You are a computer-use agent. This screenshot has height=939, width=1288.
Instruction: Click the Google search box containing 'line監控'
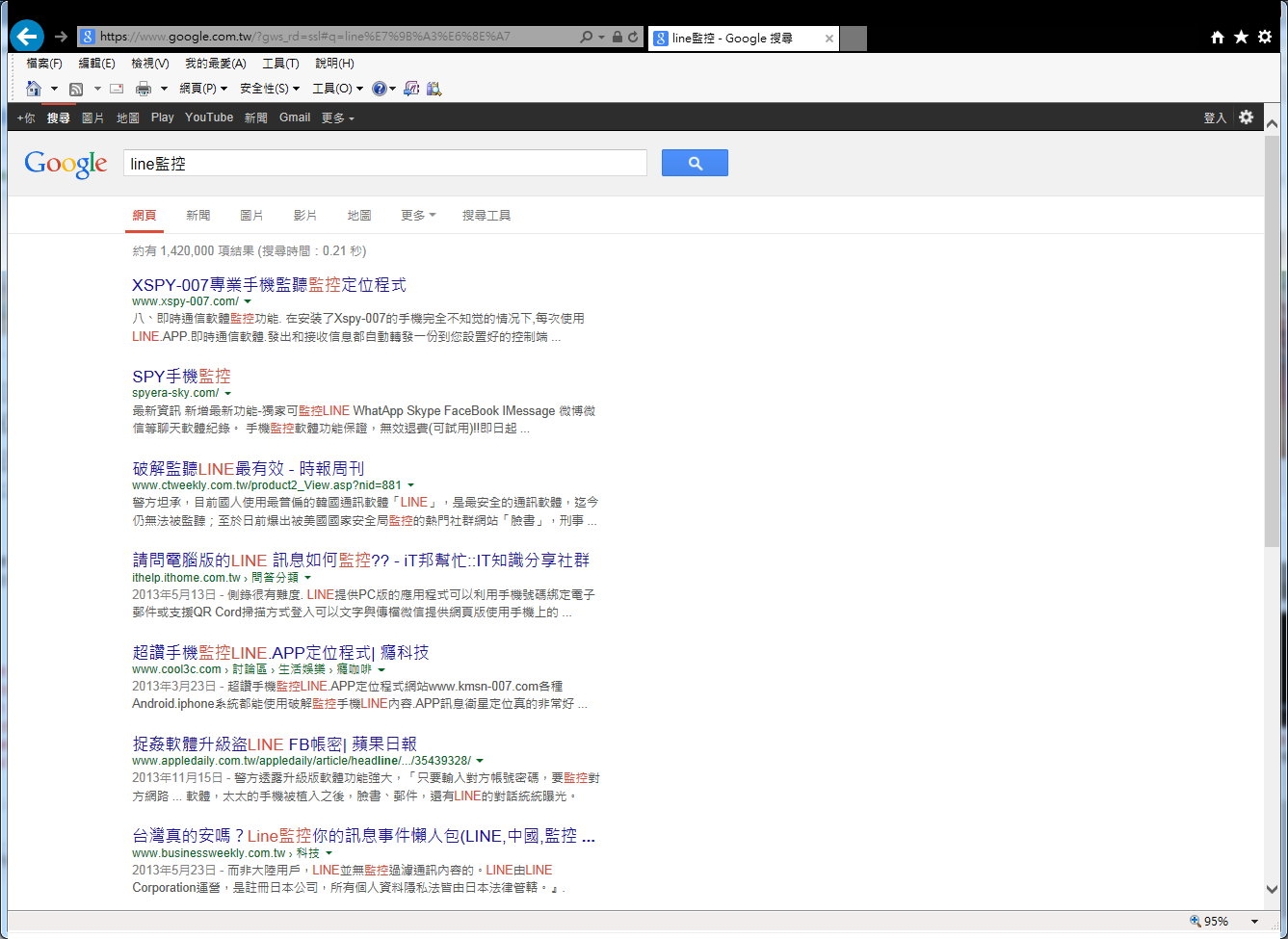(x=385, y=163)
